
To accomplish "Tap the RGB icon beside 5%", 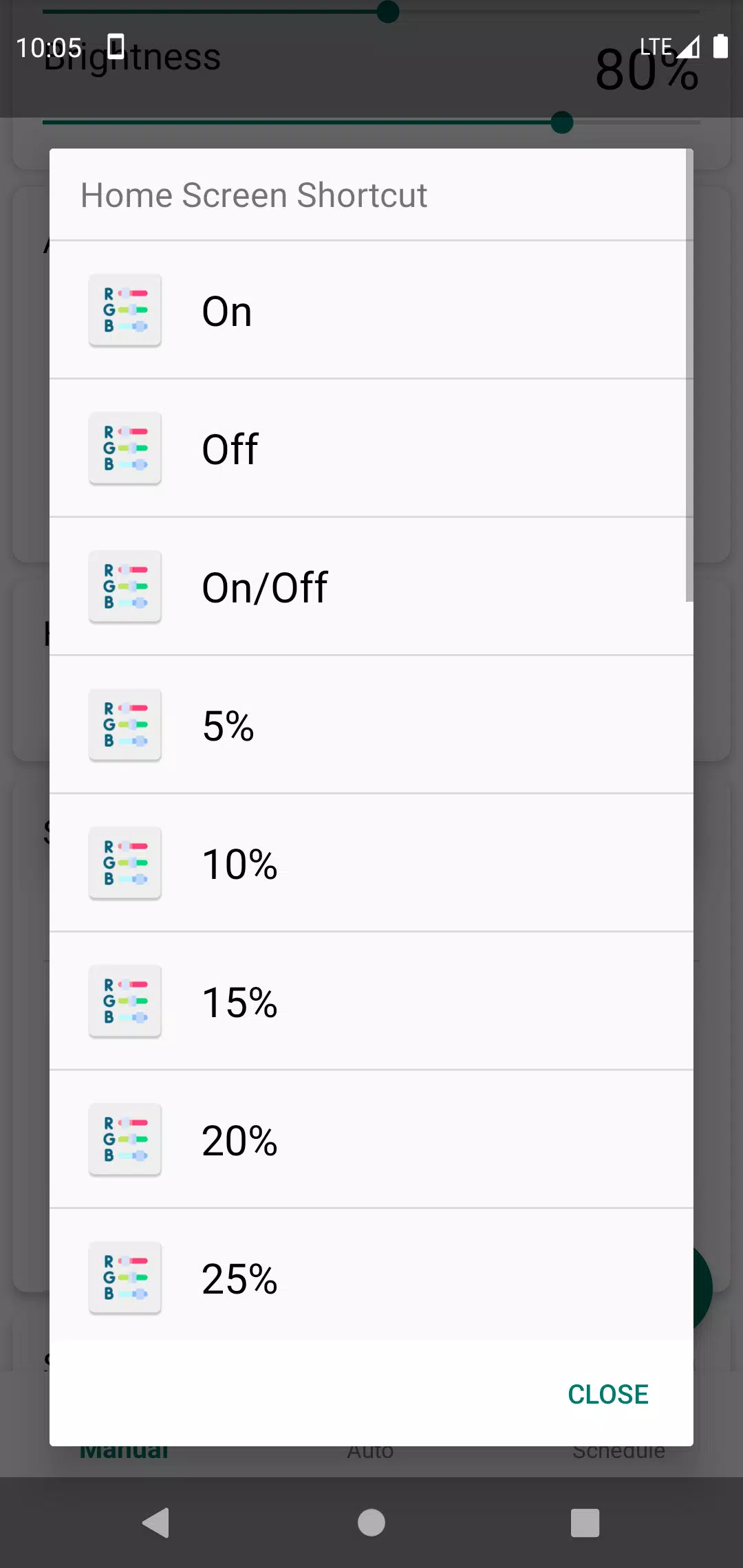I will tap(125, 725).
